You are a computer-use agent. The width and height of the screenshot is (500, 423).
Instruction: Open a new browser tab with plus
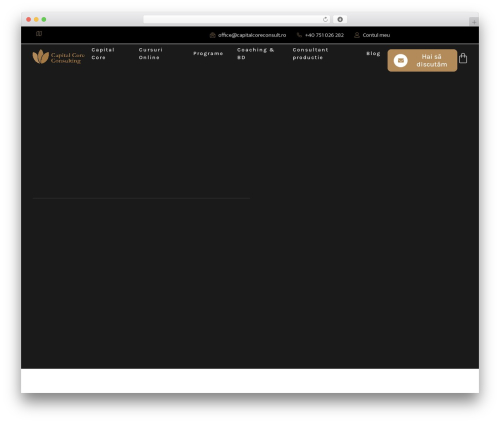(x=474, y=22)
